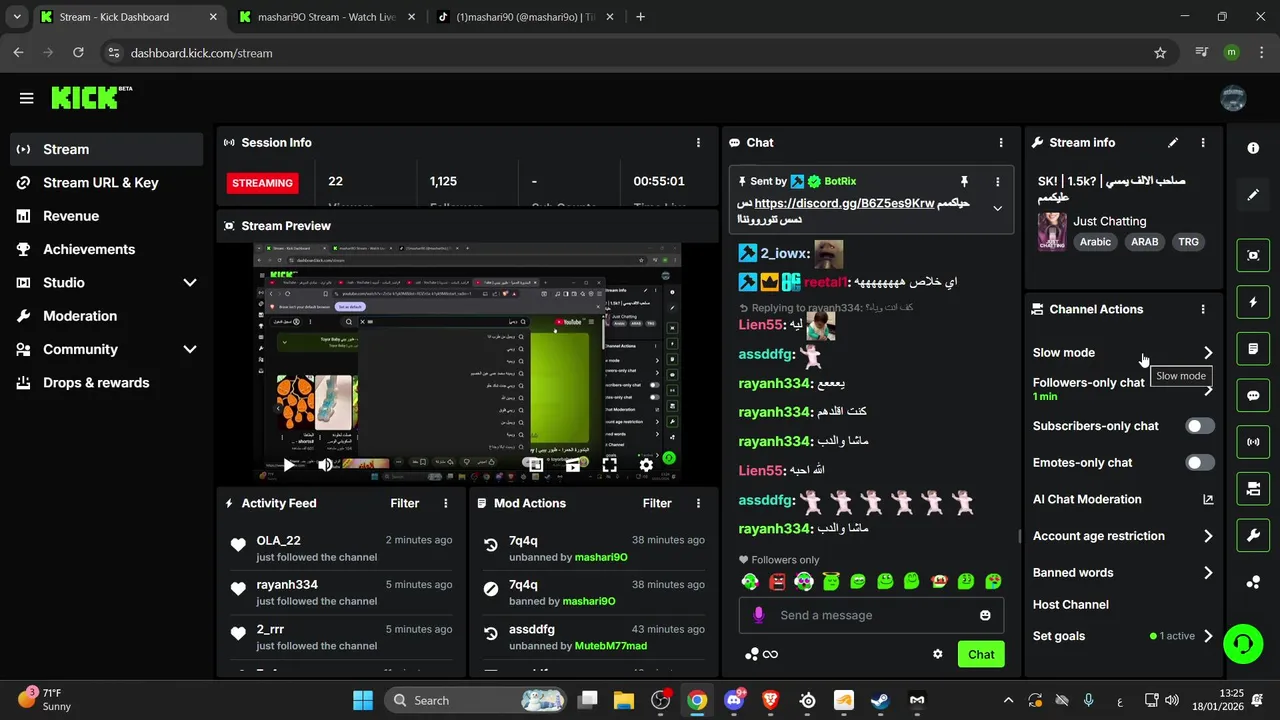Open chat settings gear beside Chat button

938,654
